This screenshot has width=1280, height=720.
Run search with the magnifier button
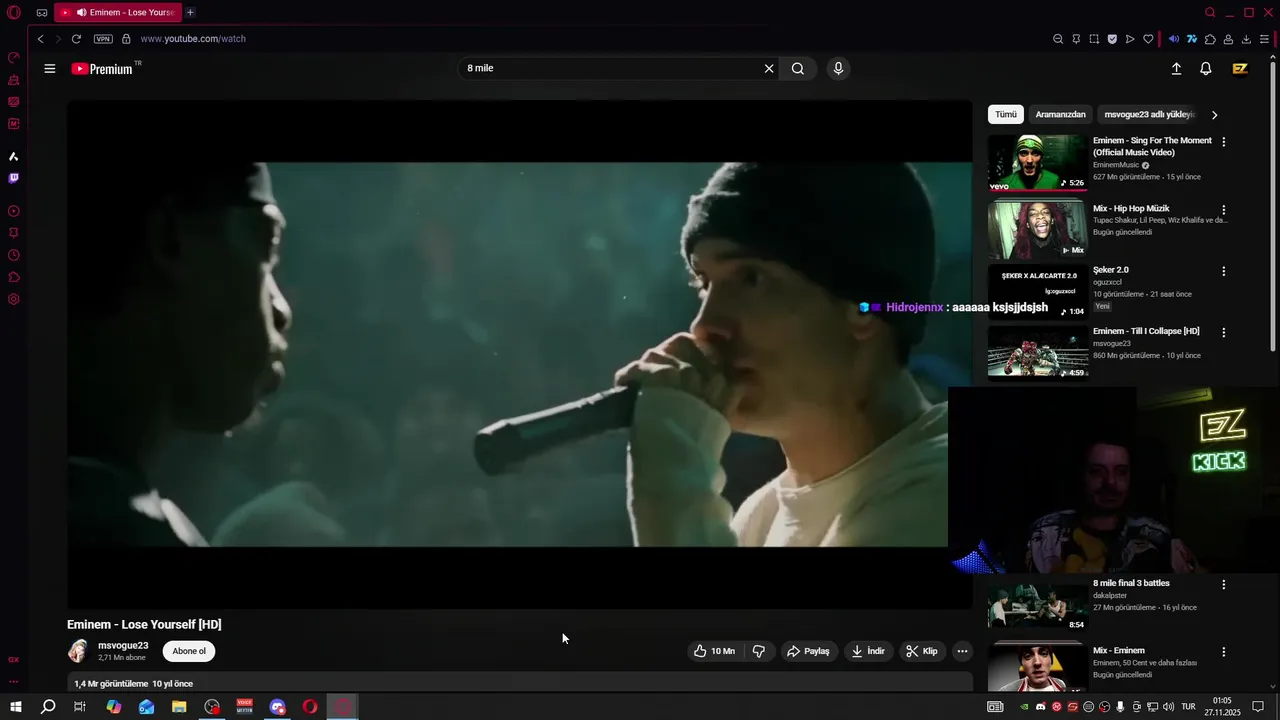[798, 69]
